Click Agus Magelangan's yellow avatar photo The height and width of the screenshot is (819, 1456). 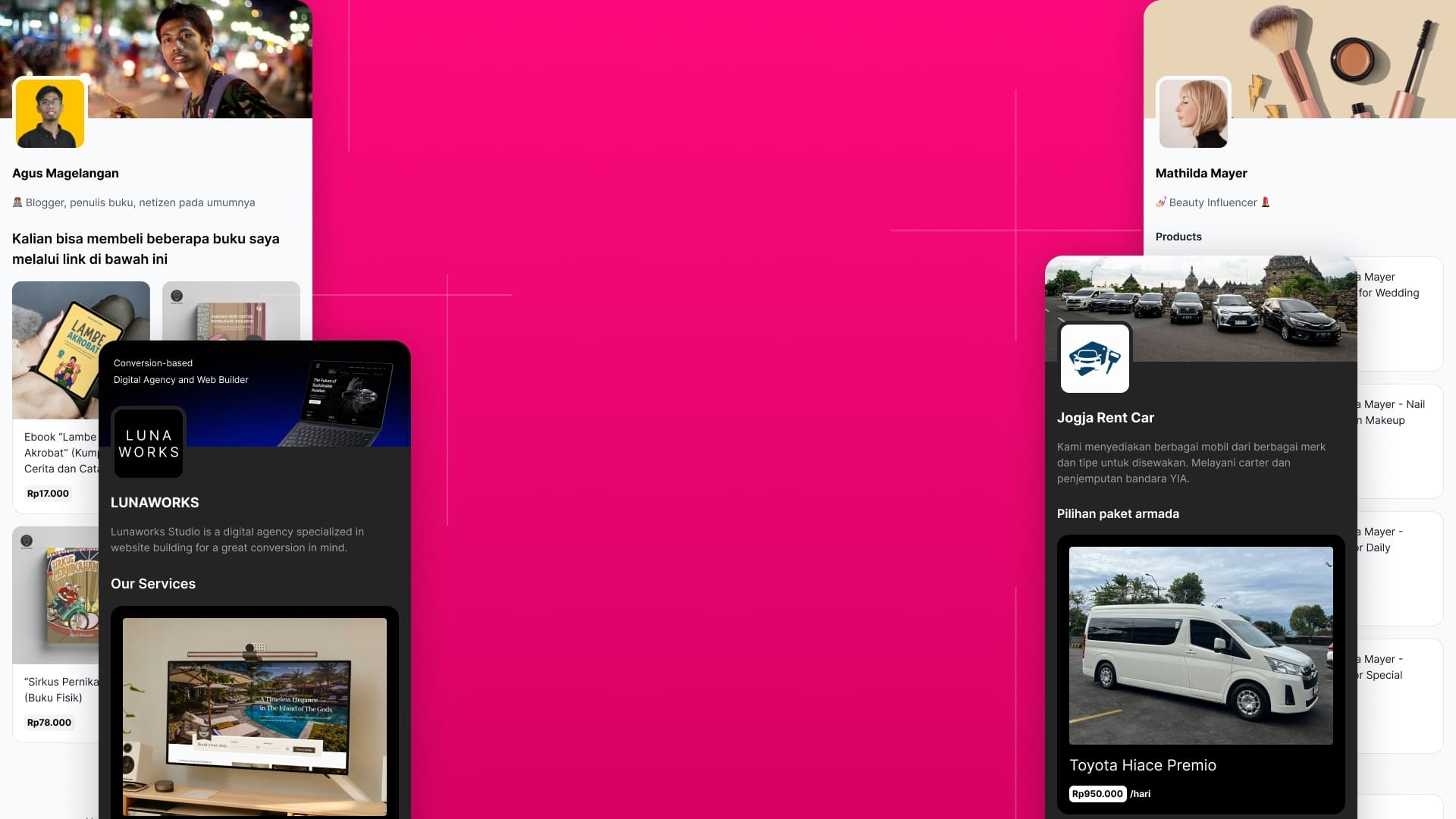point(50,113)
